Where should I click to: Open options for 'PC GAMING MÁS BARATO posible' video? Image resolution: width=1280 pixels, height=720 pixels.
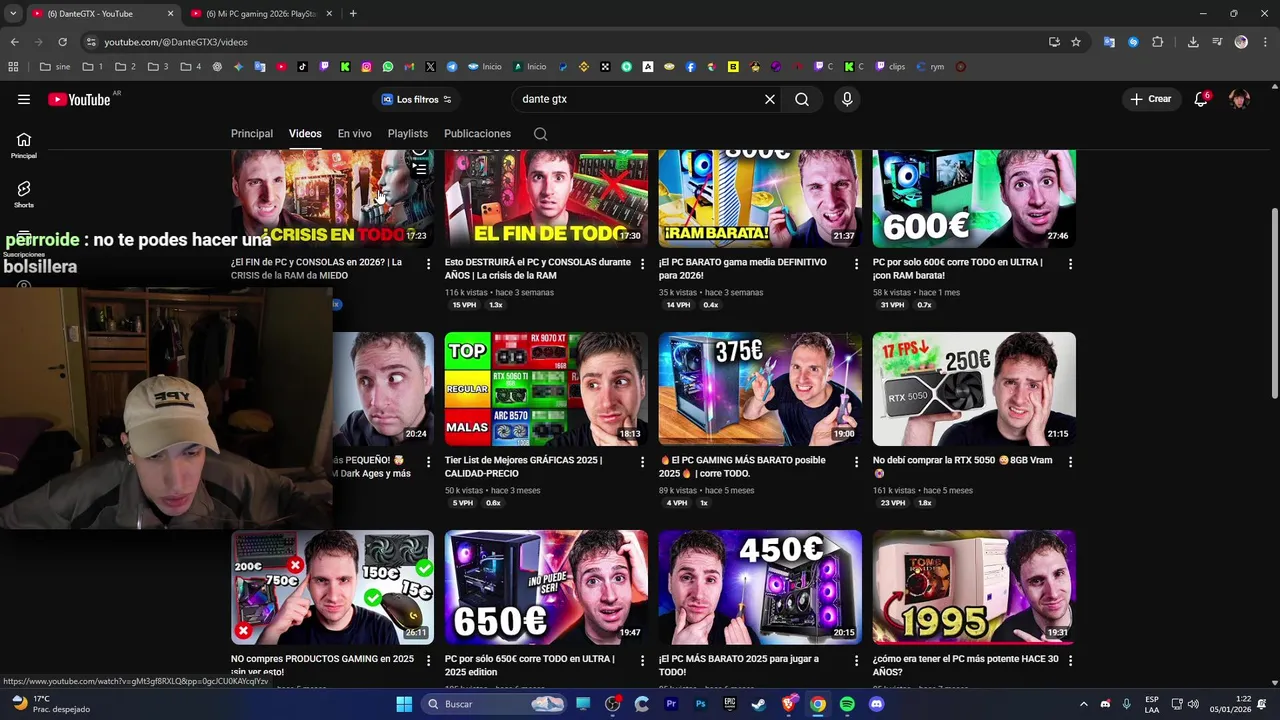click(856, 462)
